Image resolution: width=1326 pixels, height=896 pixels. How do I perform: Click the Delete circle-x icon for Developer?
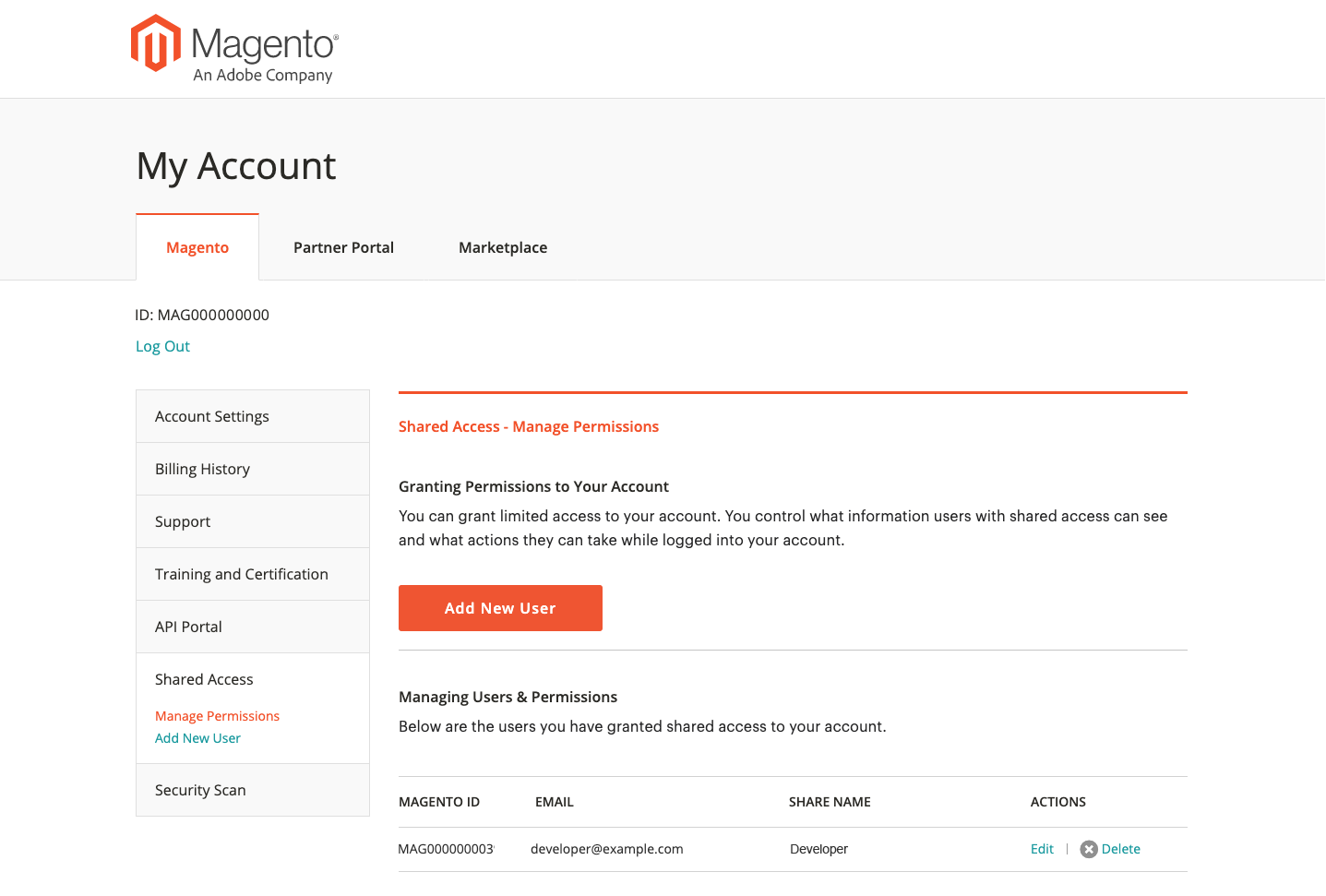[1089, 849]
